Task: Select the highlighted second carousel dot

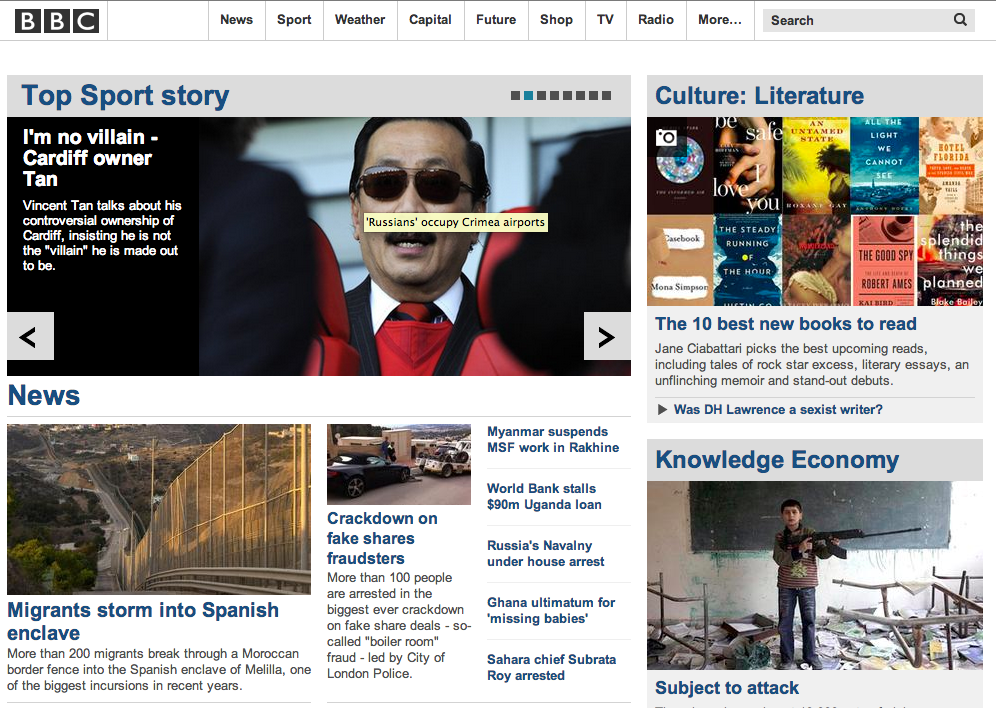Action: (528, 95)
